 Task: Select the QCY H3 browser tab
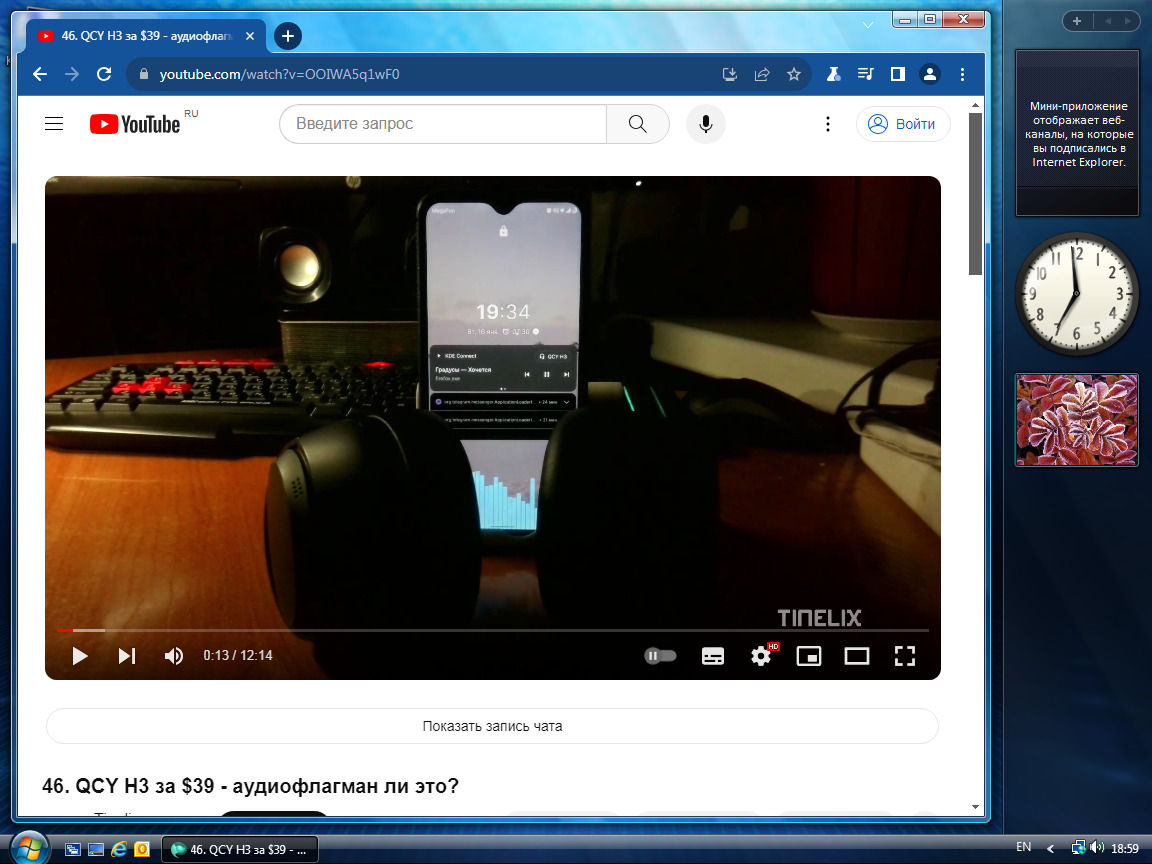[x=146, y=37]
